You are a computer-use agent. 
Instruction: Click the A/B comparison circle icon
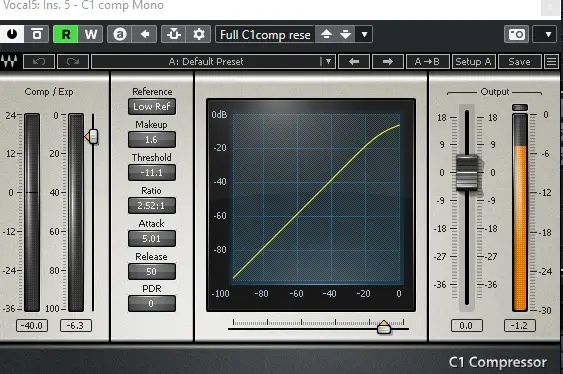point(120,34)
